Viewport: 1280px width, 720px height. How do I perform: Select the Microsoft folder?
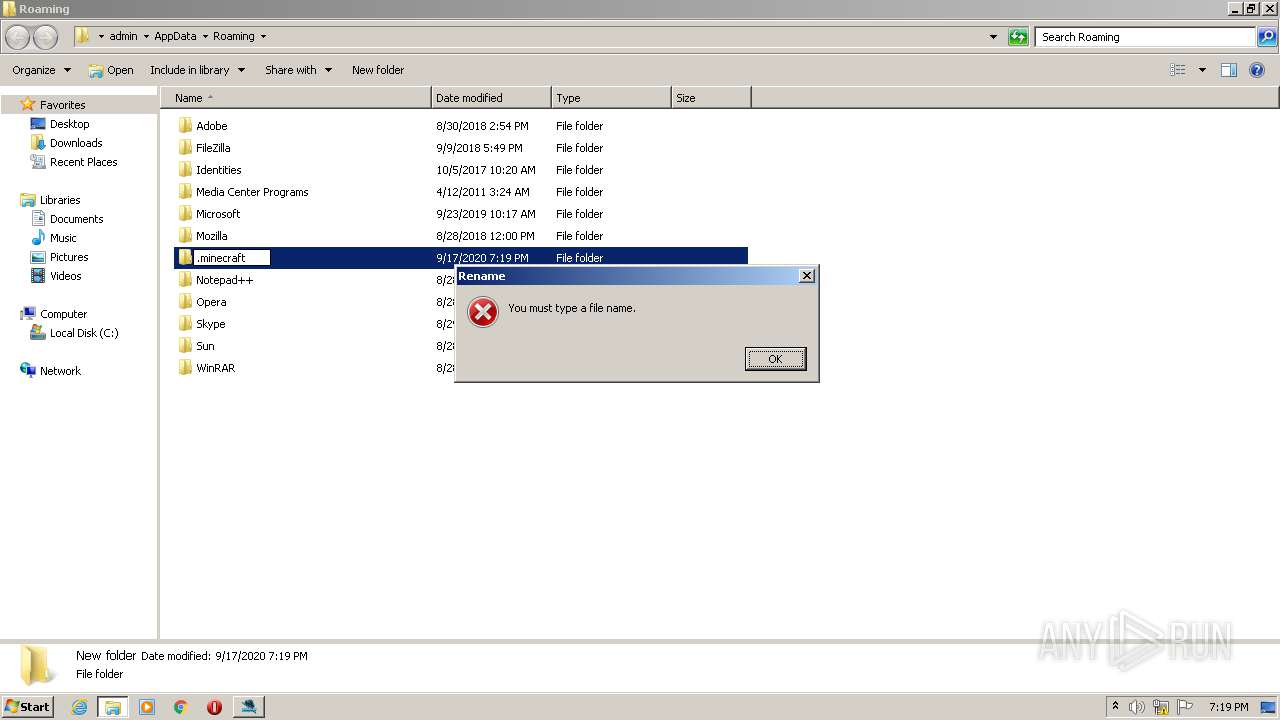pos(218,214)
